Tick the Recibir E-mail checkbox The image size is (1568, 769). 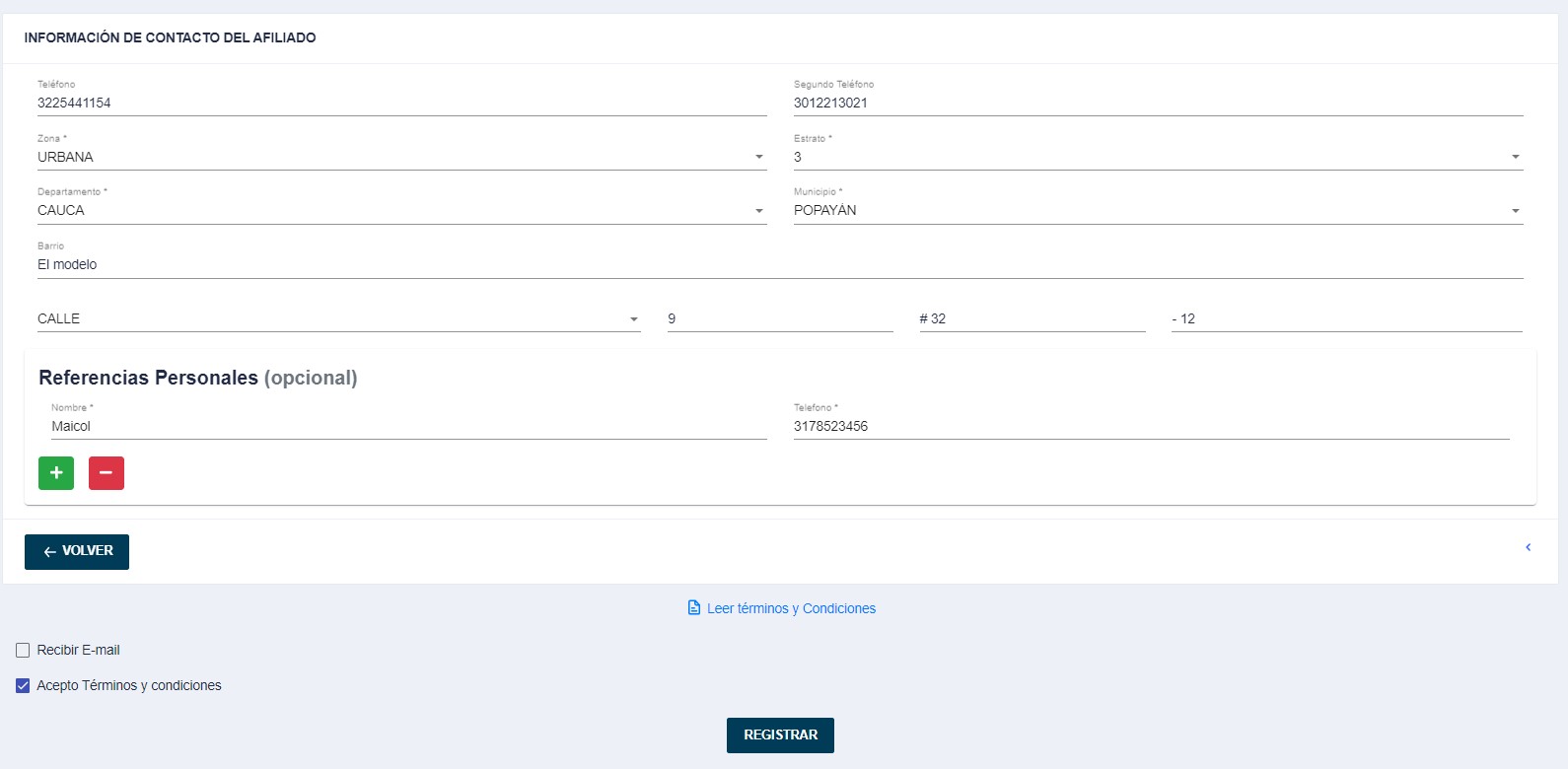click(x=23, y=651)
